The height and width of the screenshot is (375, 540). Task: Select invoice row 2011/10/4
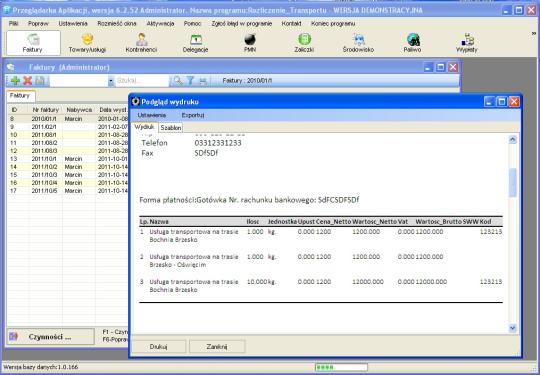click(68, 183)
